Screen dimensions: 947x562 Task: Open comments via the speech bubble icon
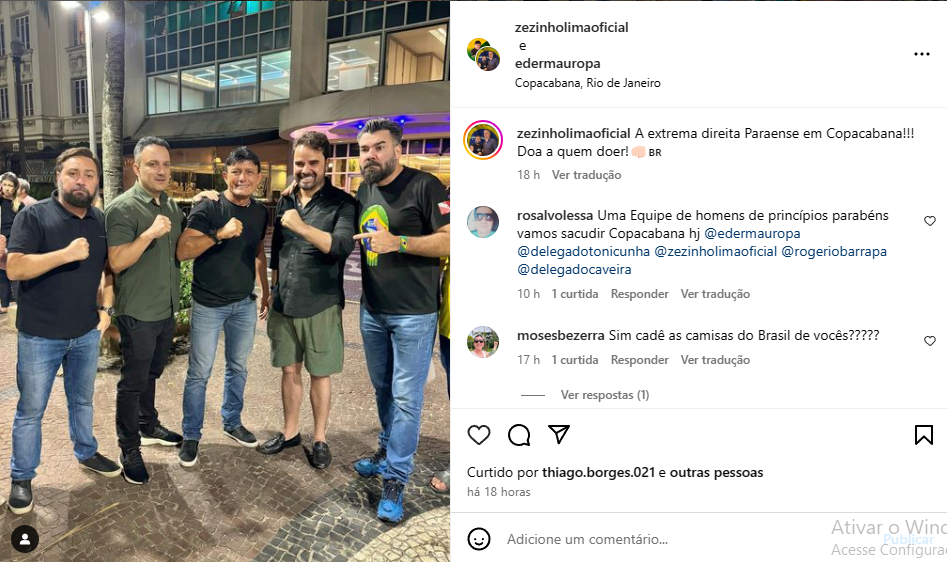click(x=519, y=435)
